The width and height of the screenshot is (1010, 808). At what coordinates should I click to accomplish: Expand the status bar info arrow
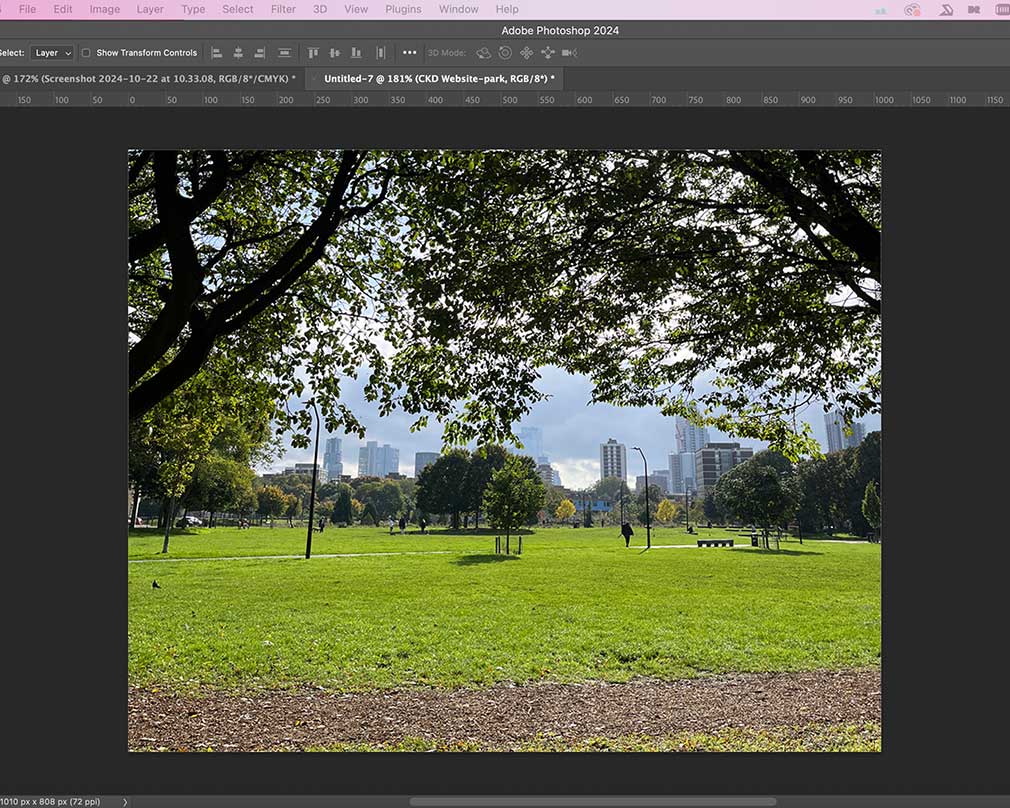125,802
